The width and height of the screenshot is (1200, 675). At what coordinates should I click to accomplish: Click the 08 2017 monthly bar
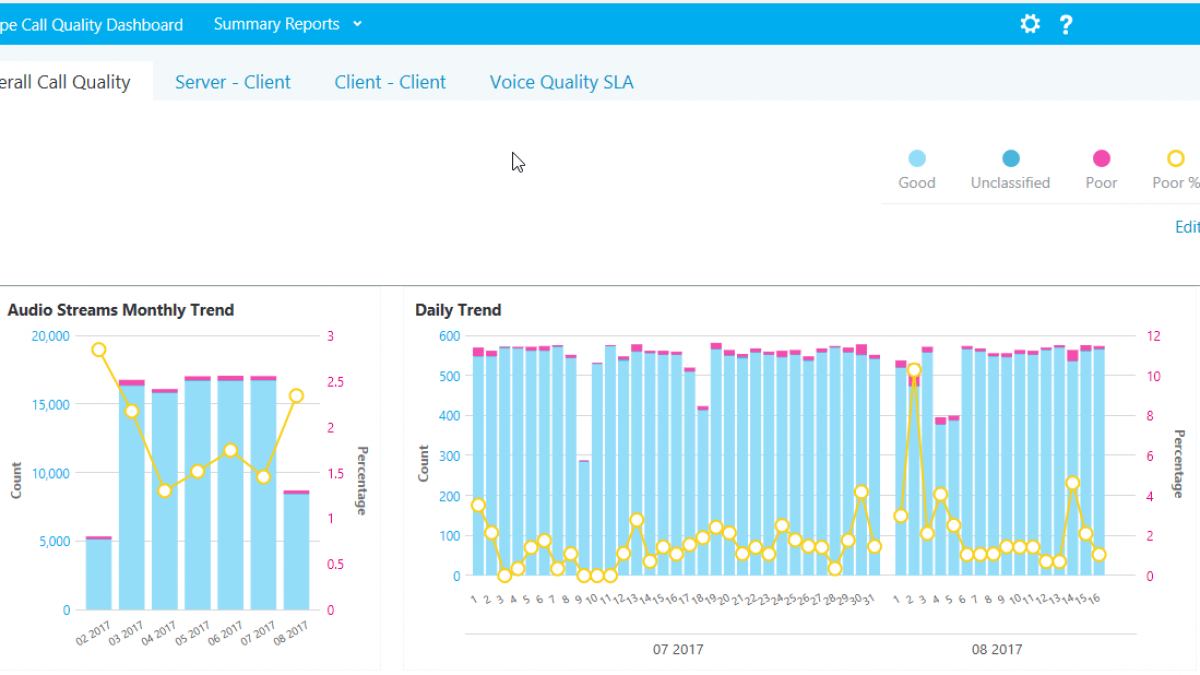tap(297, 551)
